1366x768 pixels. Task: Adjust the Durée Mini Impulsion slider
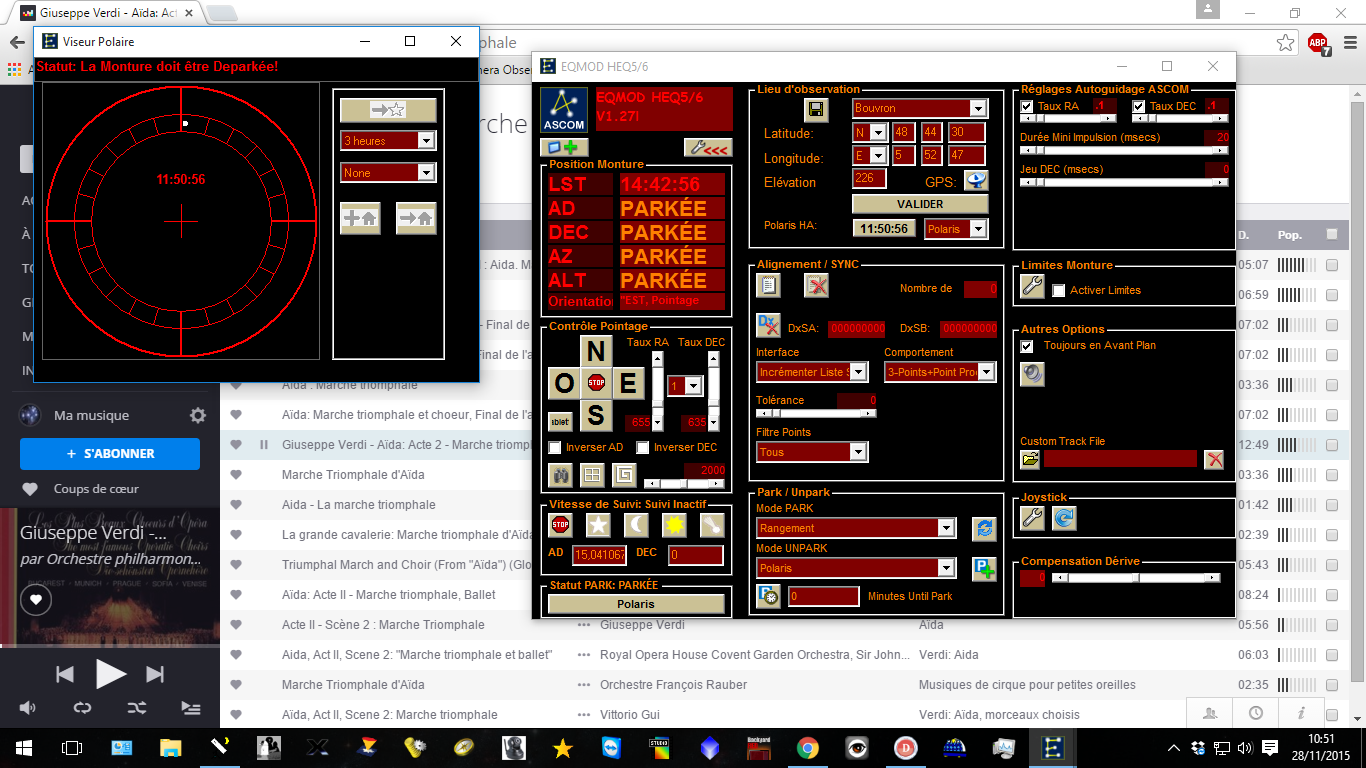tap(1124, 150)
